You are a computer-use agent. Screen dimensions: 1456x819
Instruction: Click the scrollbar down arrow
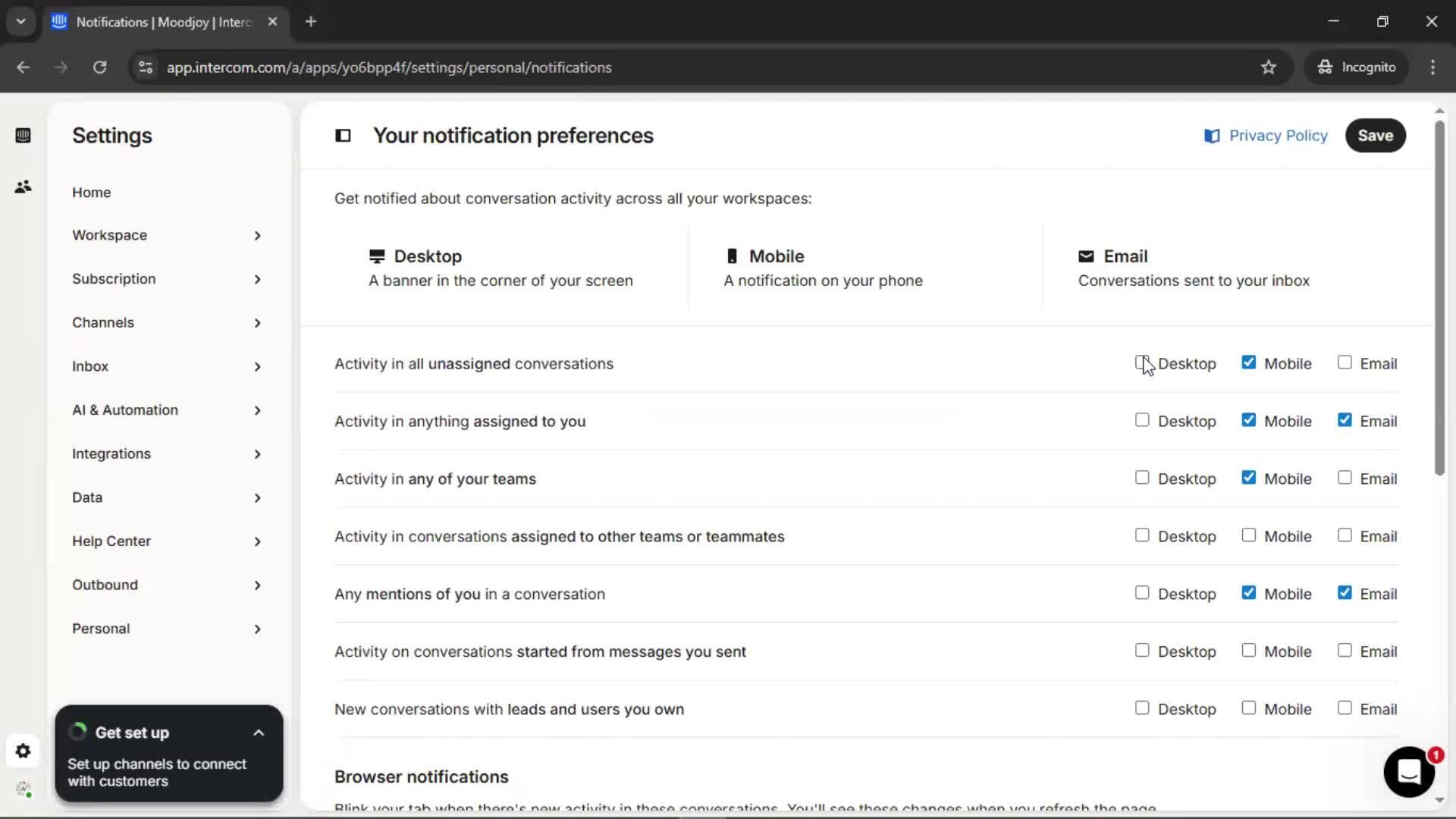pyautogui.click(x=1439, y=799)
